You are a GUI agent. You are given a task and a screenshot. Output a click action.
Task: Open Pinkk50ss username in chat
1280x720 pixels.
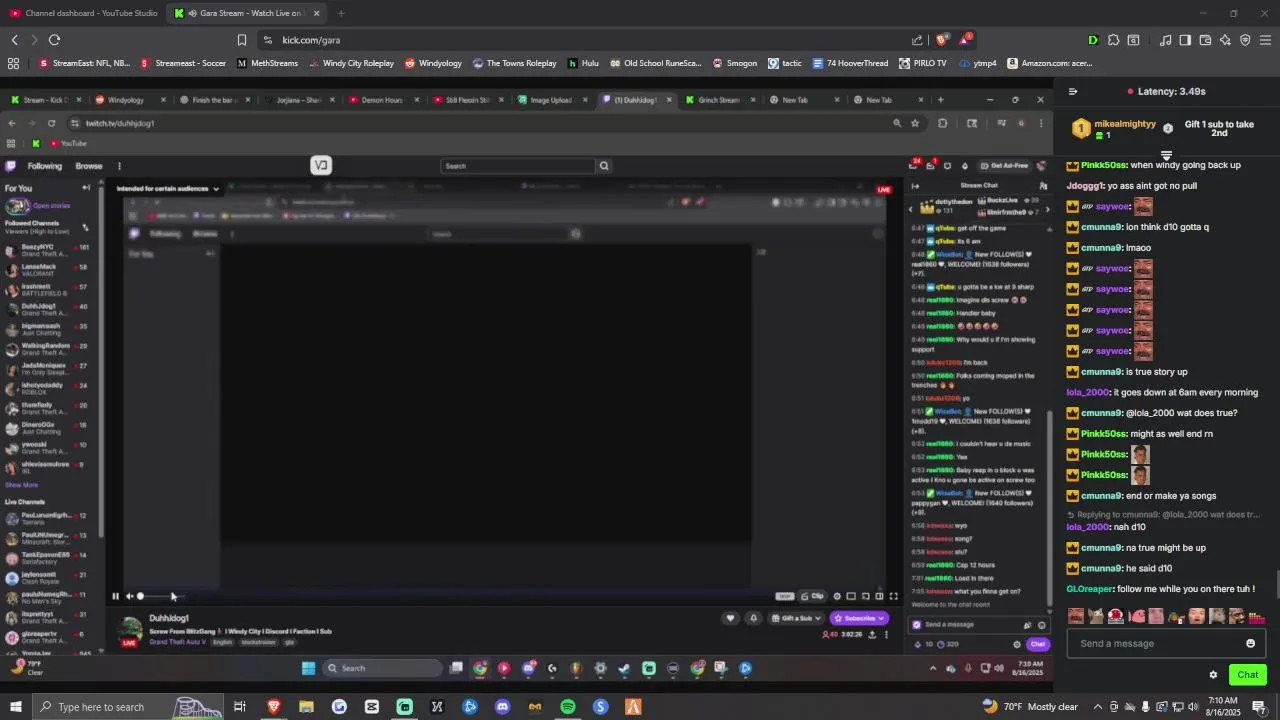1103,165
